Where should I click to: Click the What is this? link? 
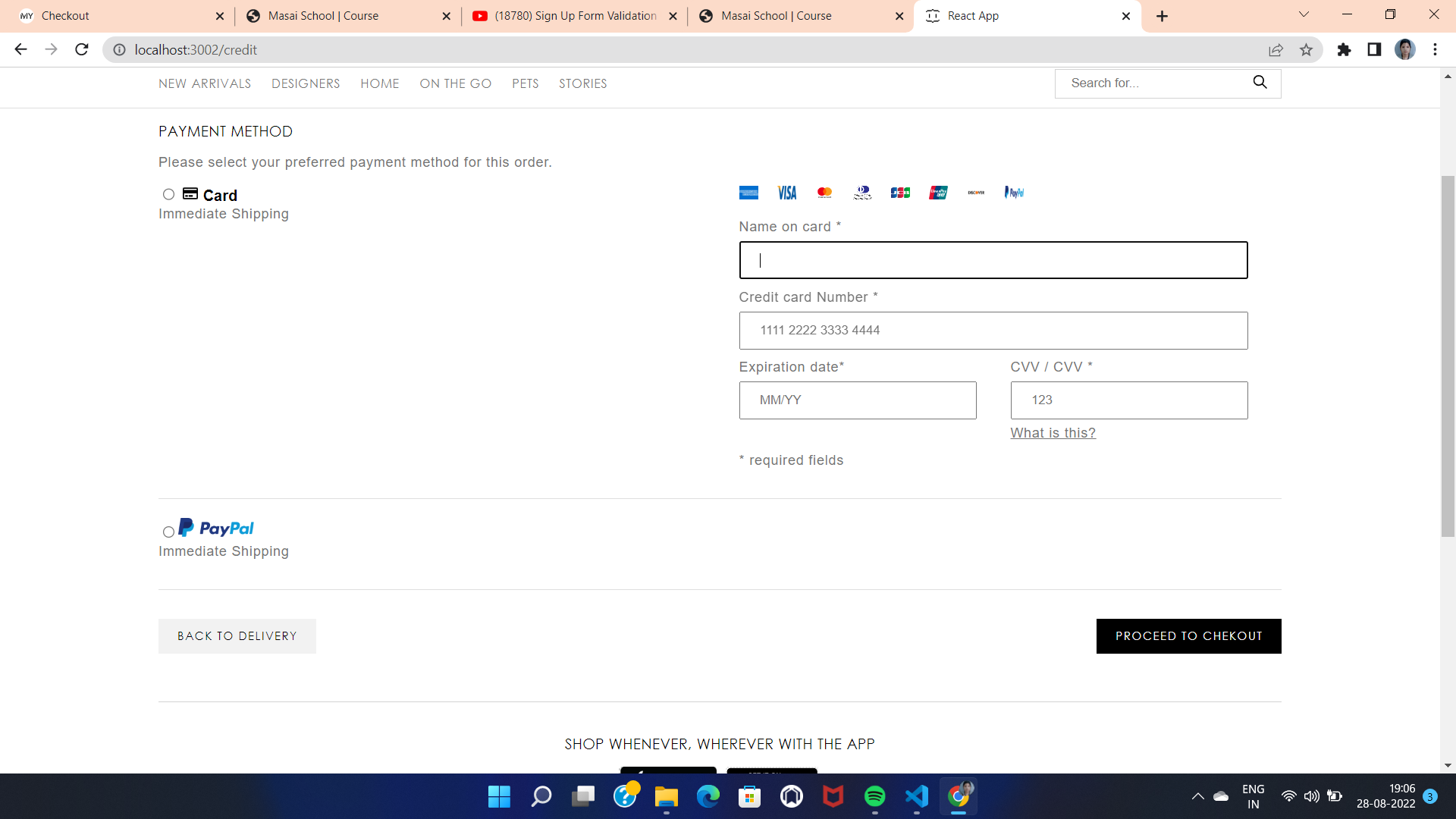coord(1053,433)
